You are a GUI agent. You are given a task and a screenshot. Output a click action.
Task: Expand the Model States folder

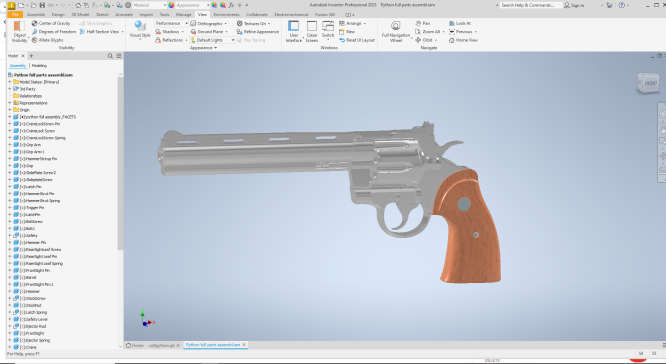click(x=9, y=82)
